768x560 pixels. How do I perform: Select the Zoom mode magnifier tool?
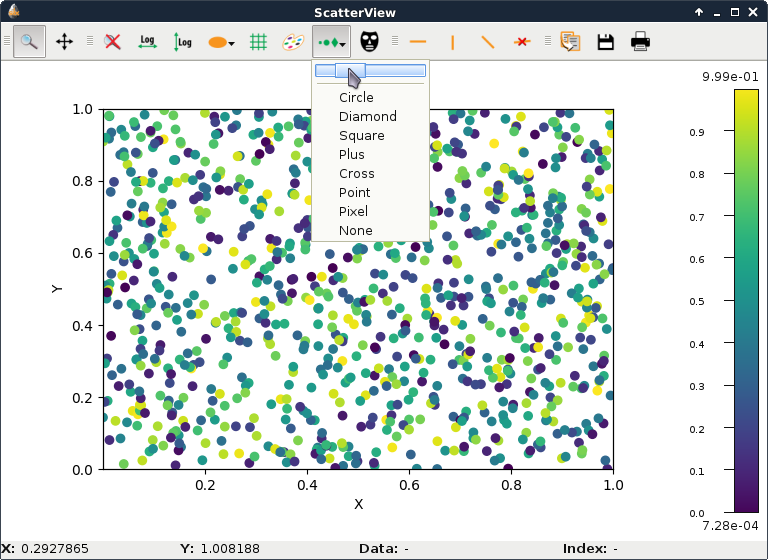[x=30, y=42]
